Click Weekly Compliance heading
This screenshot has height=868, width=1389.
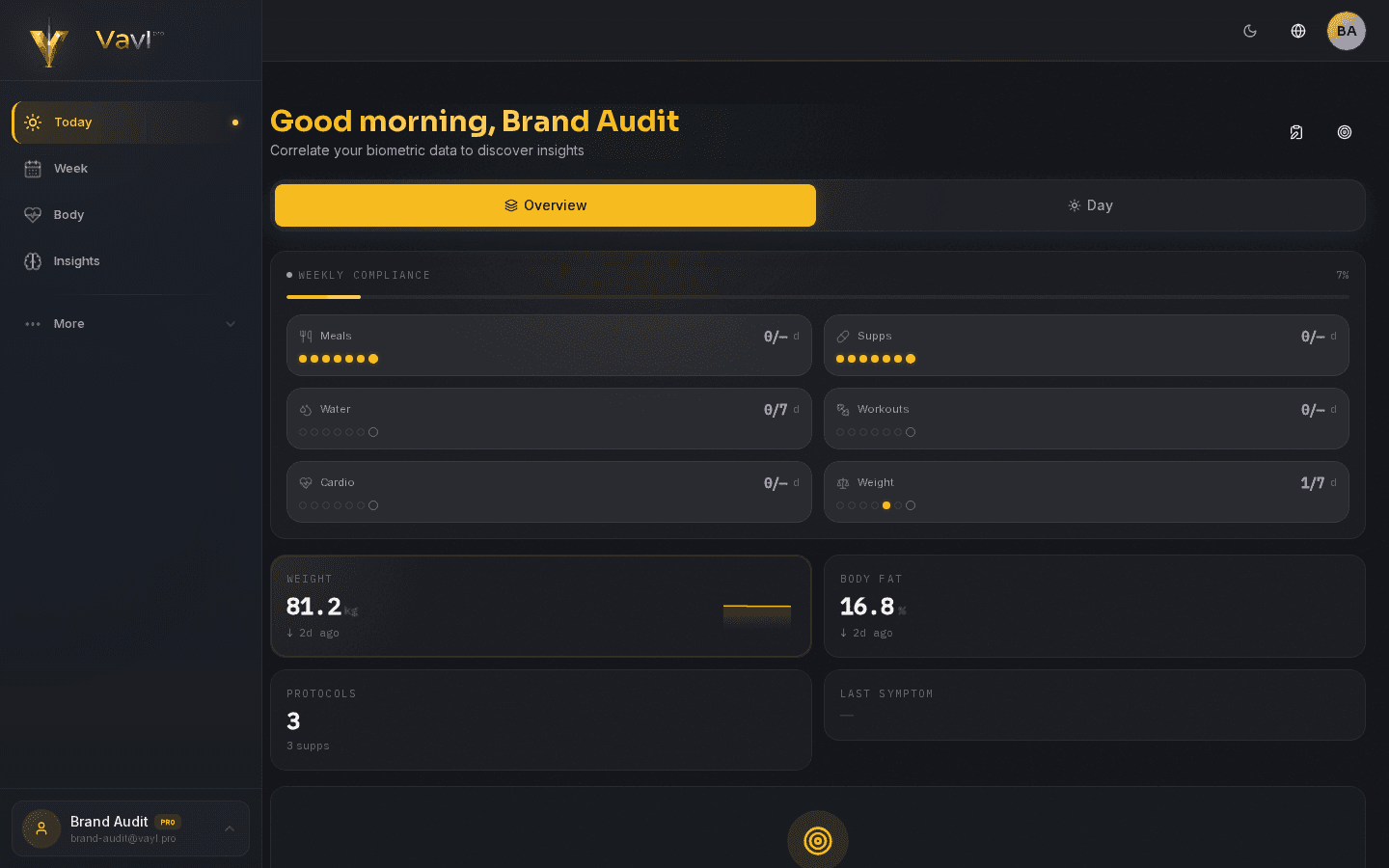click(364, 275)
